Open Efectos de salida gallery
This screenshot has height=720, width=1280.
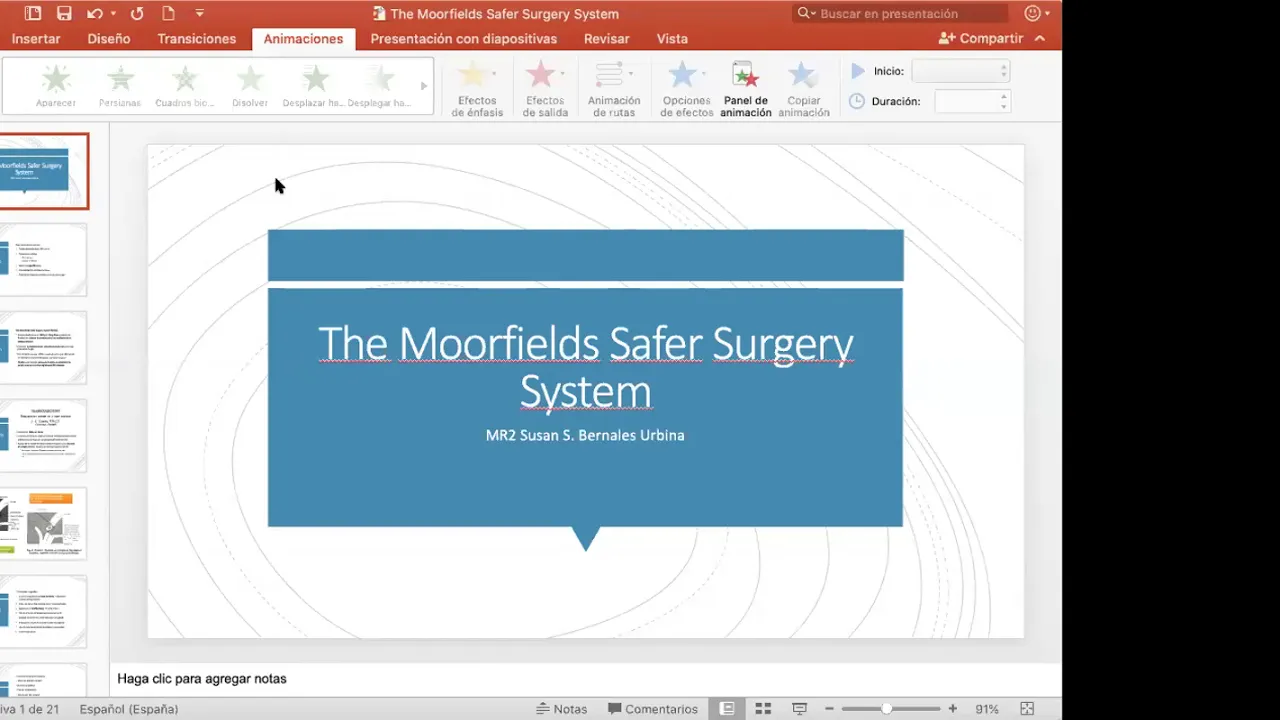tap(545, 89)
